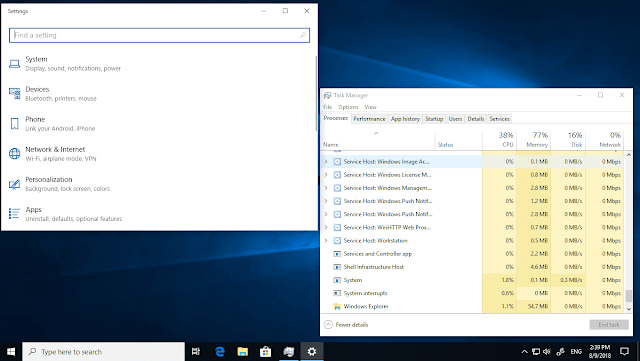The height and width of the screenshot is (361, 640).
Task: Expand Service Host: WinHTTP Web Prox... row
Action: (326, 227)
